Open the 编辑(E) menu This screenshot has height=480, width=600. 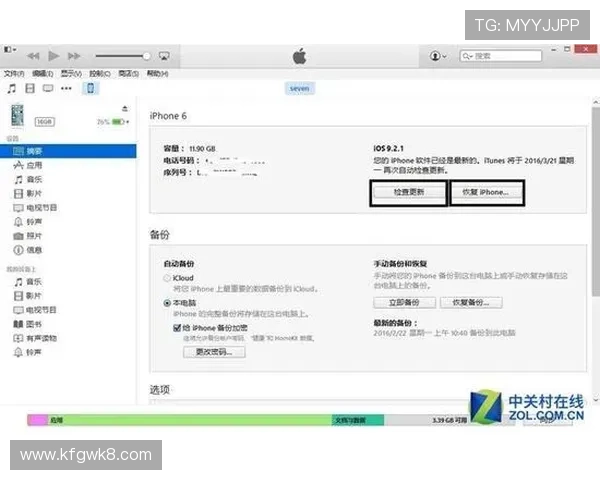42,73
